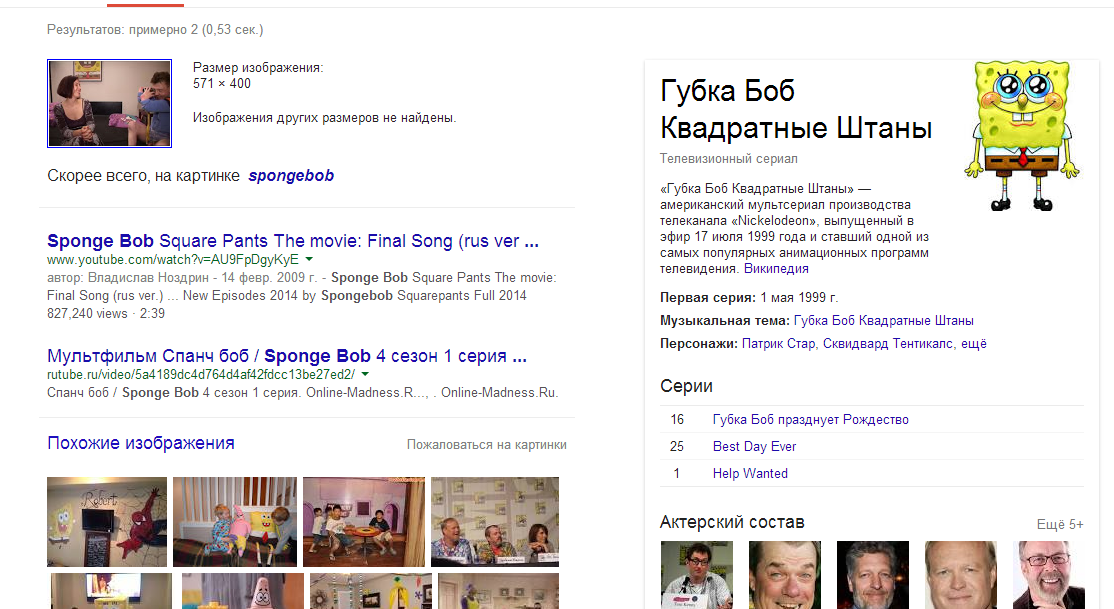Expand dropdown arrow beside rutube.ru URL

tap(365, 374)
